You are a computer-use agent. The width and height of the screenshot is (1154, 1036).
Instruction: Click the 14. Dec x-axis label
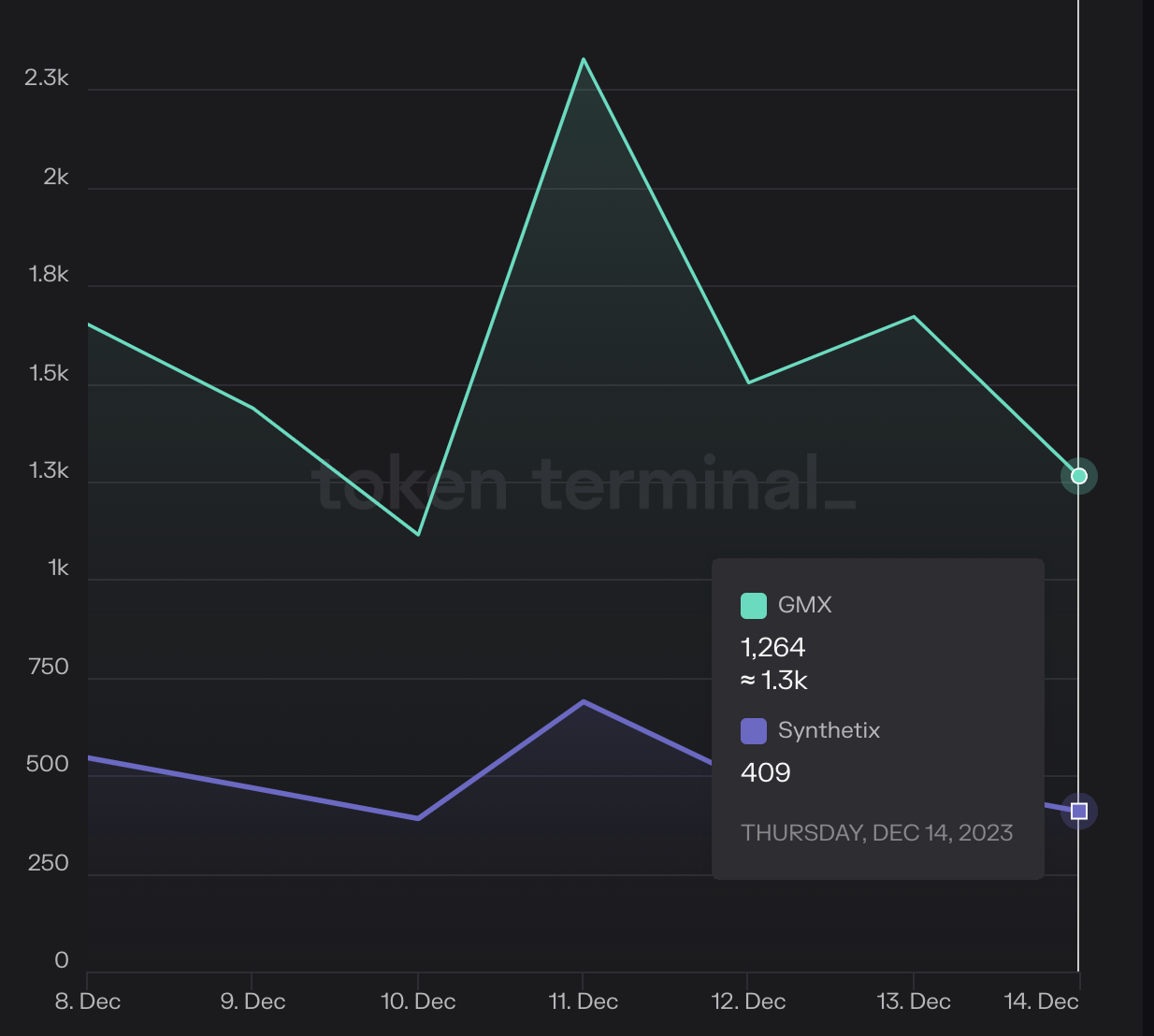click(1041, 1001)
